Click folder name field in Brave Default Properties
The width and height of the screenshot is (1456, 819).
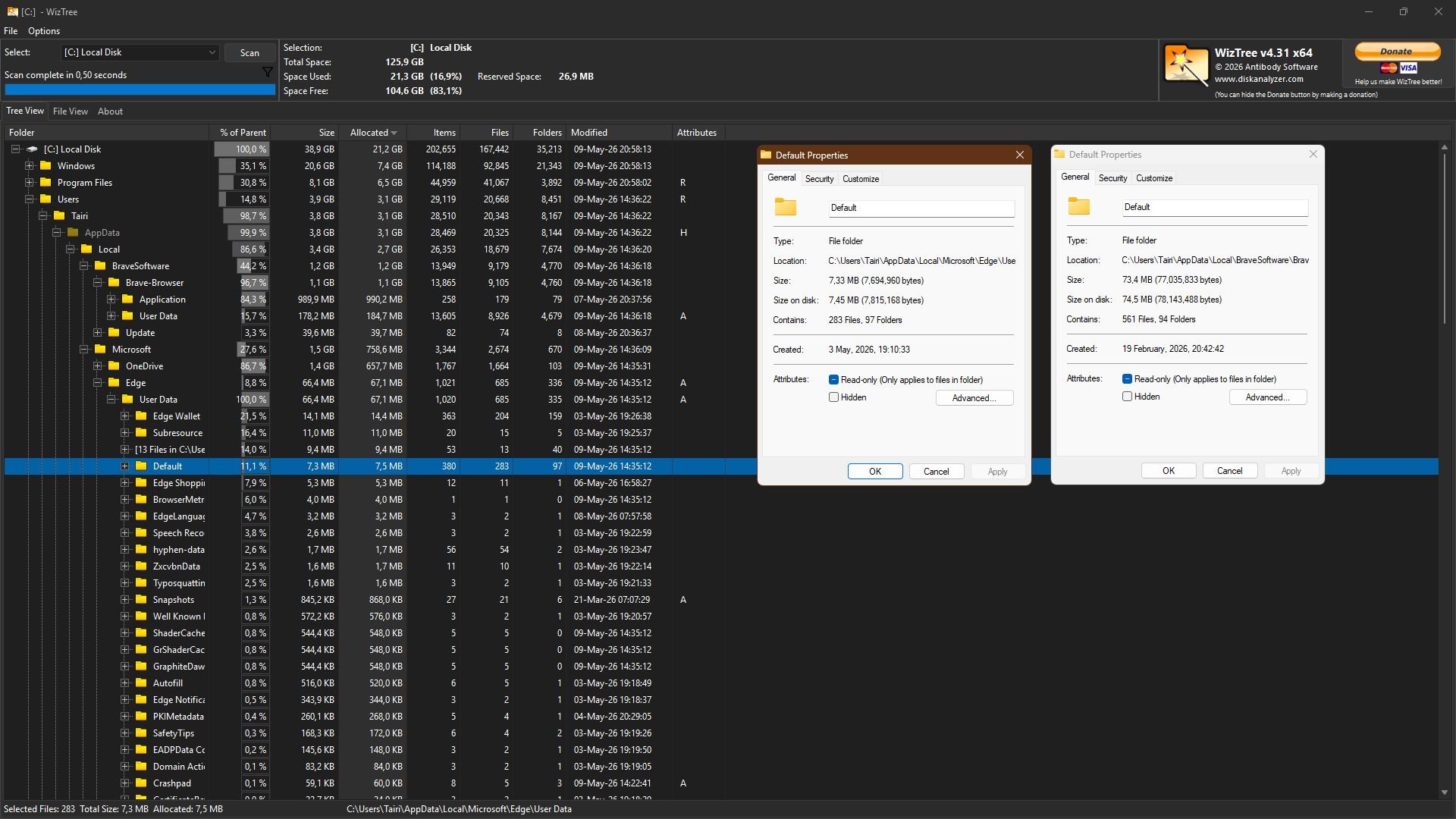[x=1215, y=207]
